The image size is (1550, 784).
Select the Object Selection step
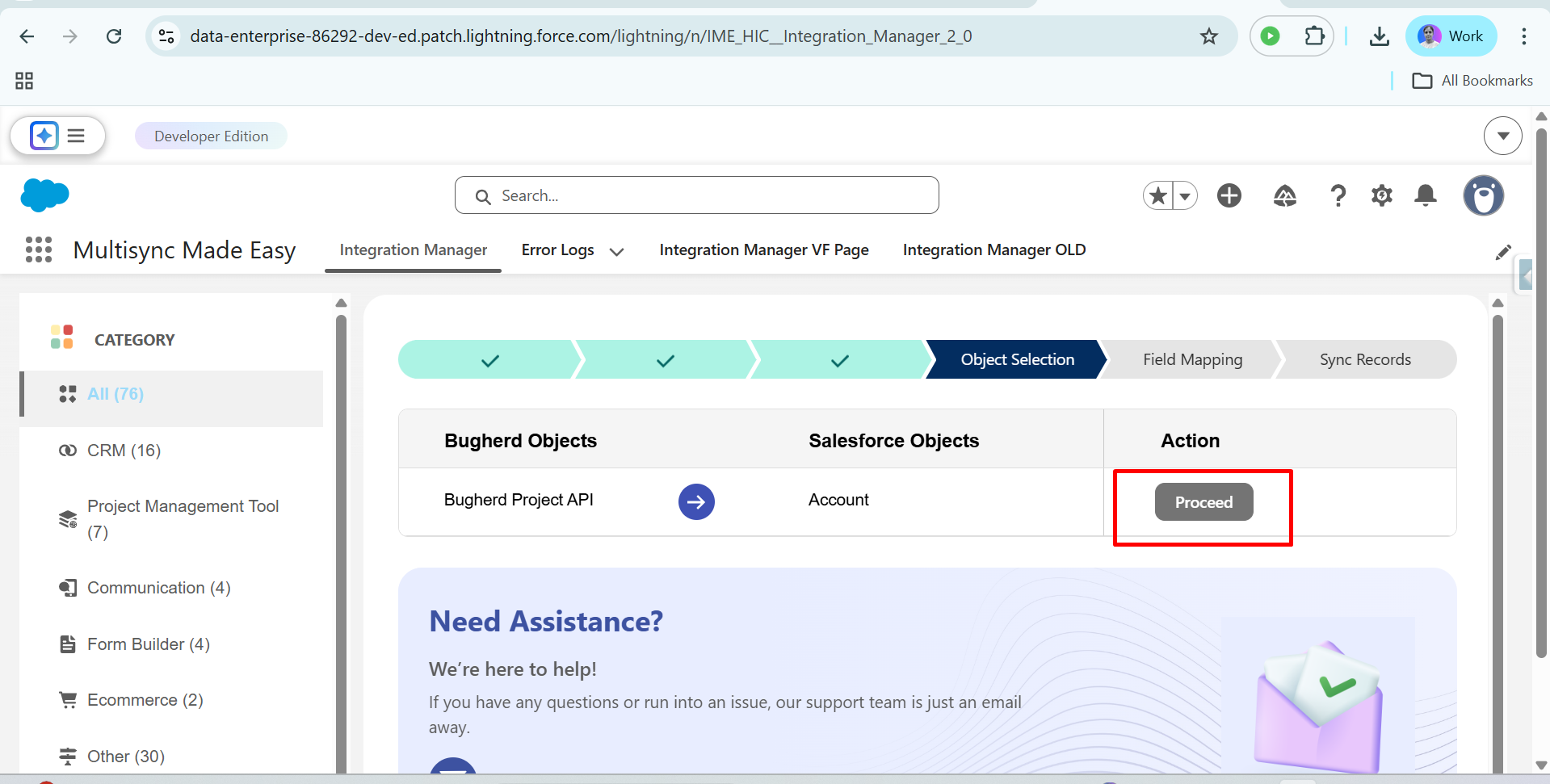(x=1017, y=360)
